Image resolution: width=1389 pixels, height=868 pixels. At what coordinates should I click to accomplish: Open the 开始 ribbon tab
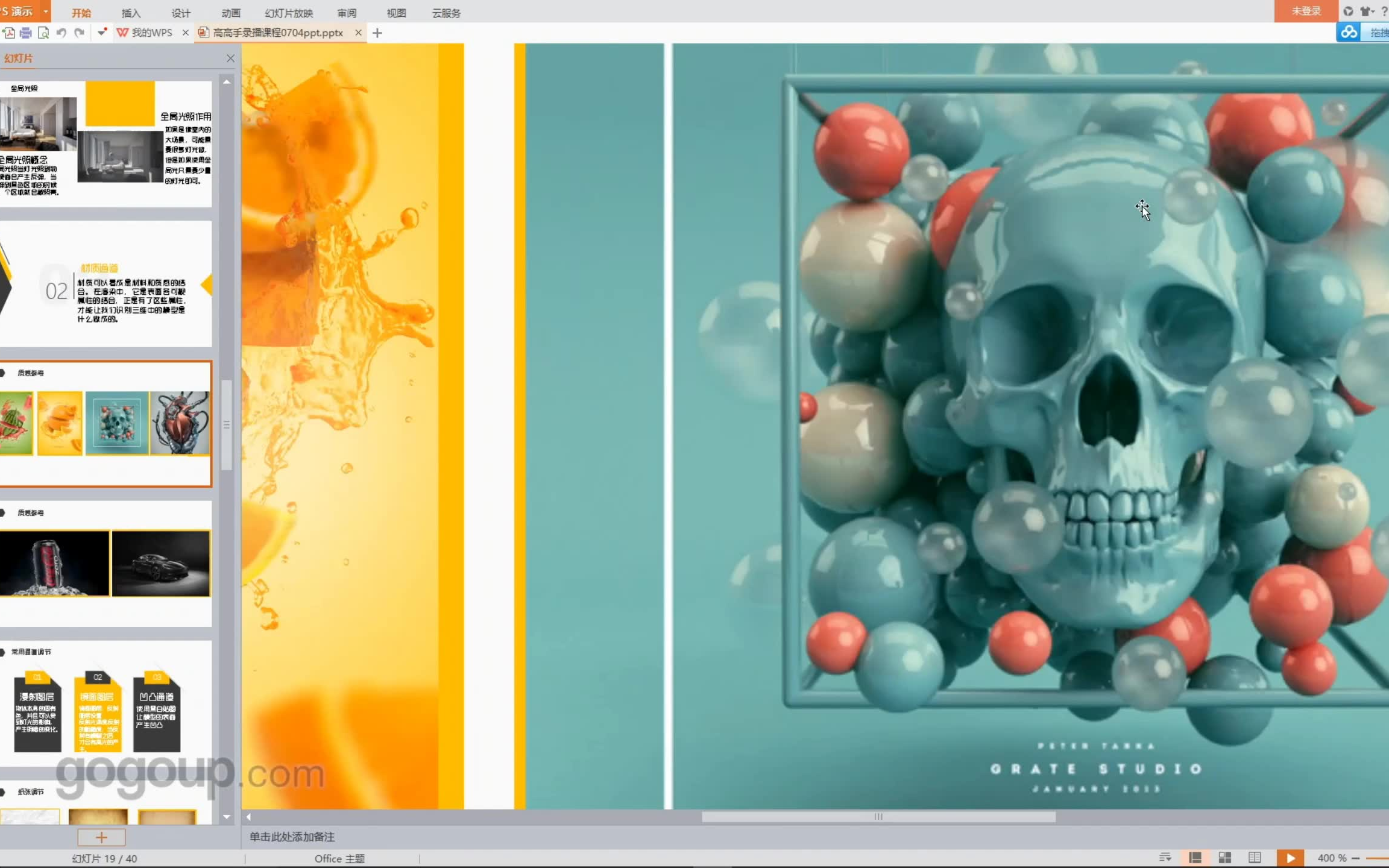(81, 13)
